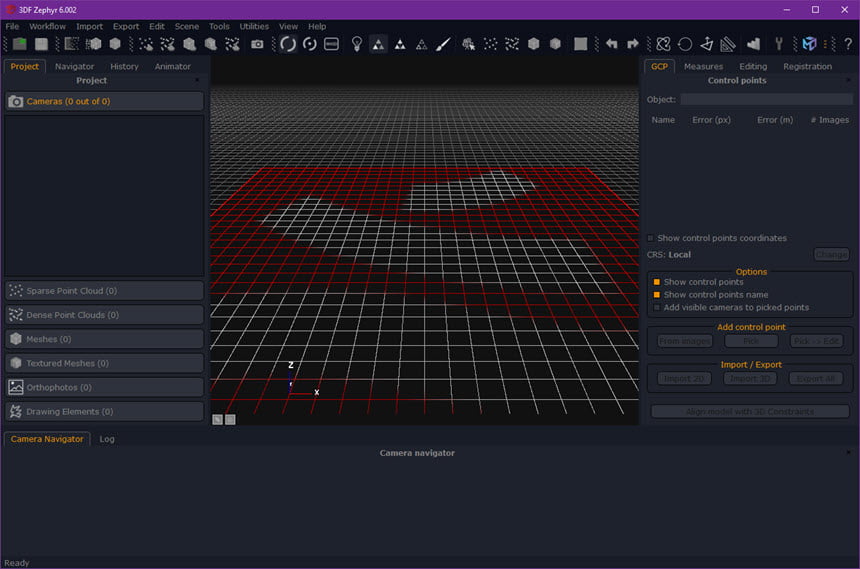
Task: Click the undo arrow icon
Action: click(x=612, y=44)
